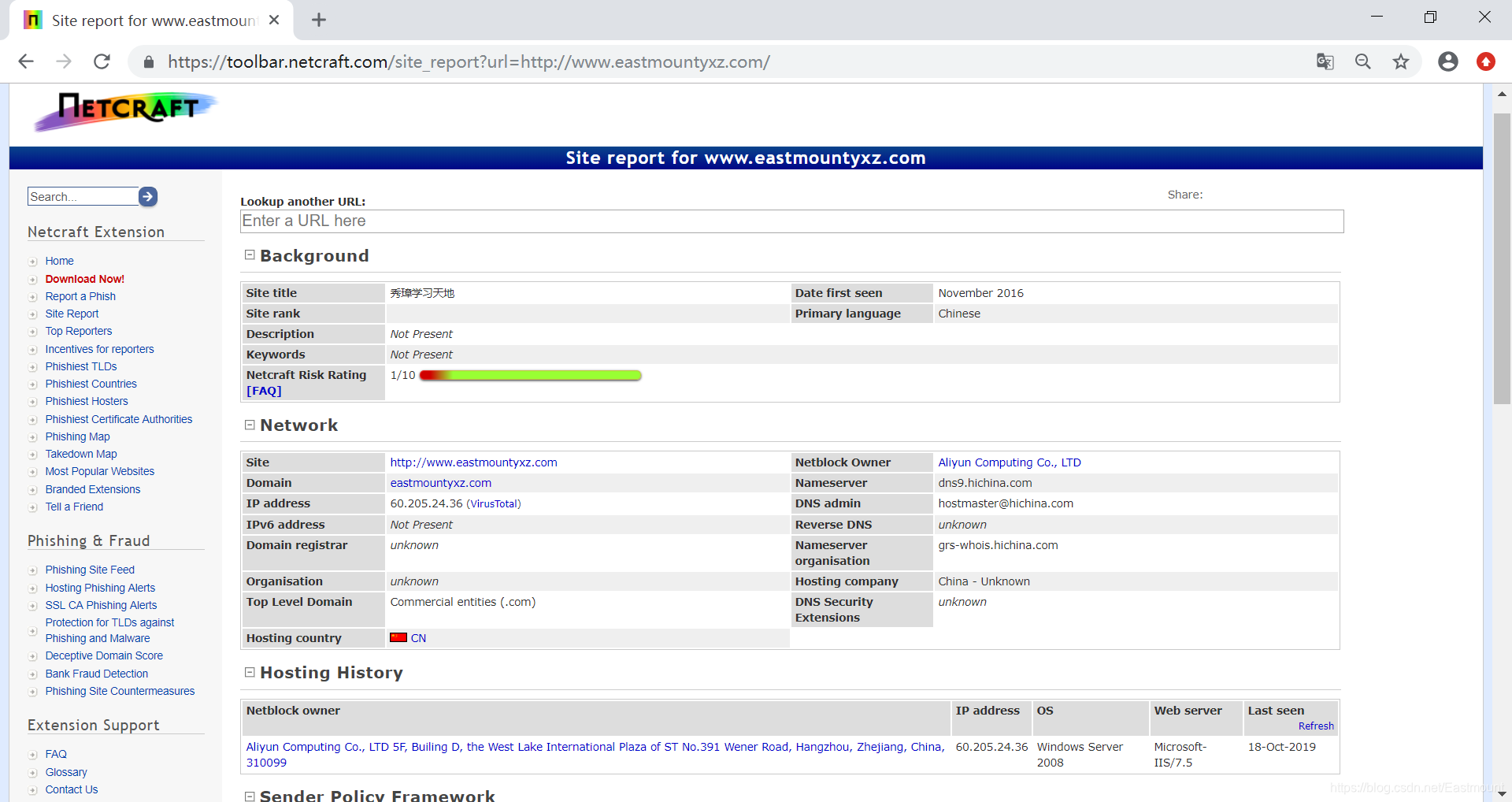Open Tell a Friend link
This screenshot has width=1512, height=802.
click(x=74, y=507)
